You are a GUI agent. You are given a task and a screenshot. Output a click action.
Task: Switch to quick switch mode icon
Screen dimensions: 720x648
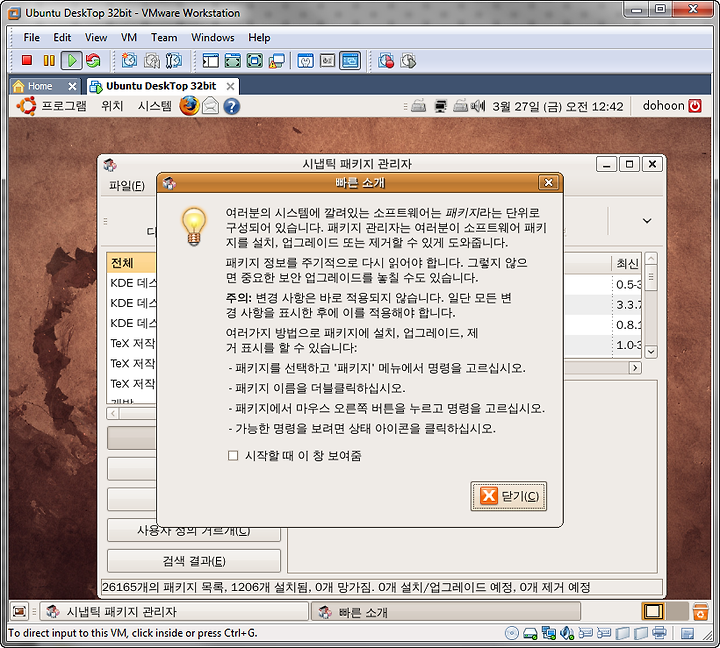[x=255, y=60]
